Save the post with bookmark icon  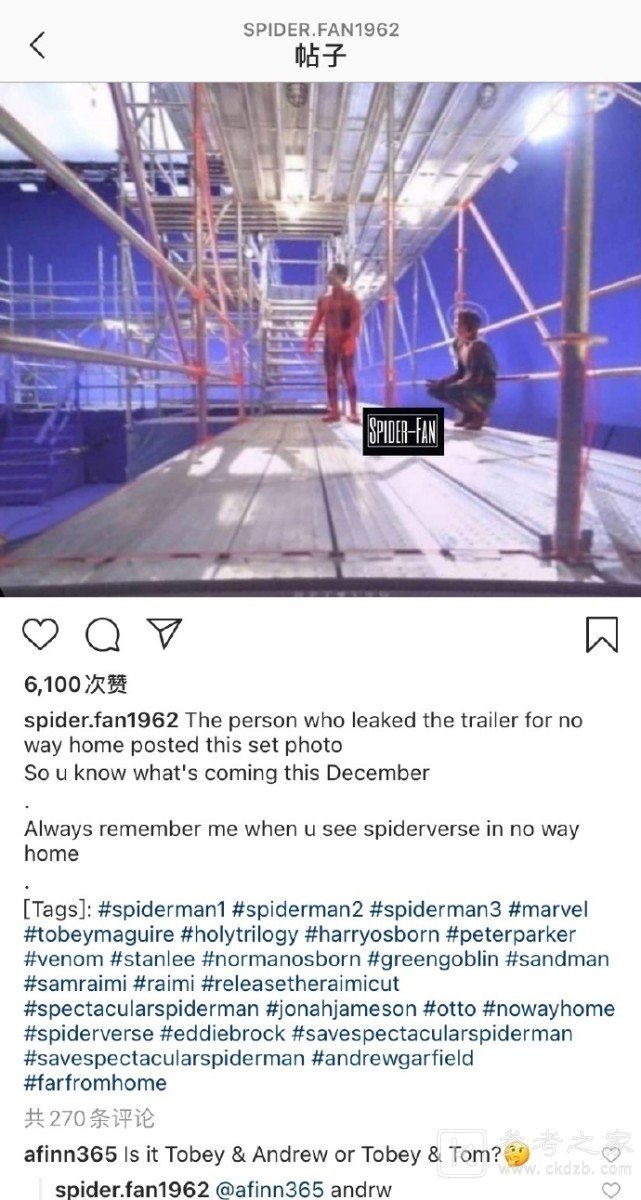[x=601, y=634]
